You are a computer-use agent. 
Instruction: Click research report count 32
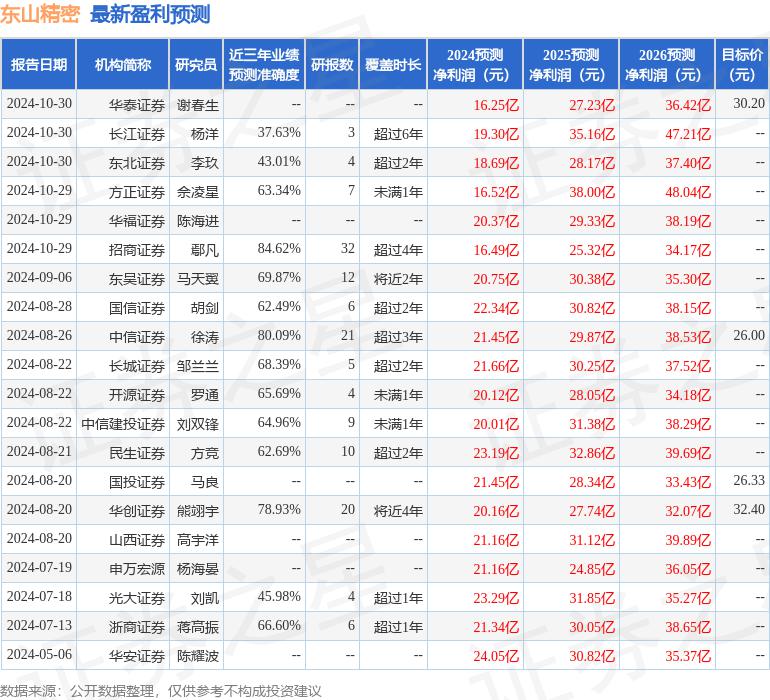[348, 249]
